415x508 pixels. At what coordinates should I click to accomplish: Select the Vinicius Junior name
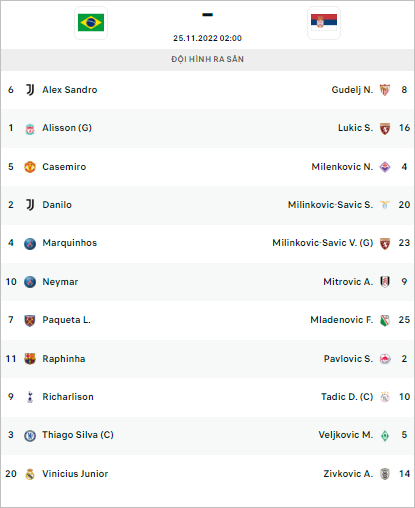pos(75,474)
